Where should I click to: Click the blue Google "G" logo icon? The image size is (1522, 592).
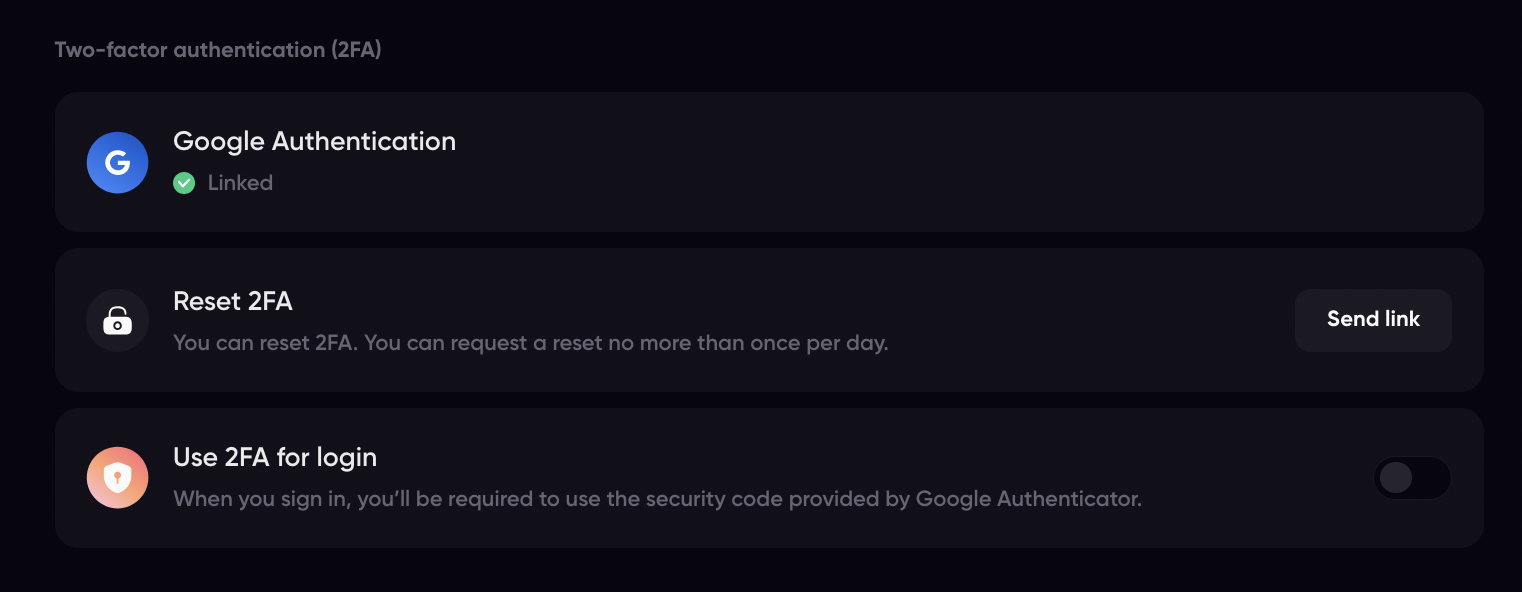[118, 162]
